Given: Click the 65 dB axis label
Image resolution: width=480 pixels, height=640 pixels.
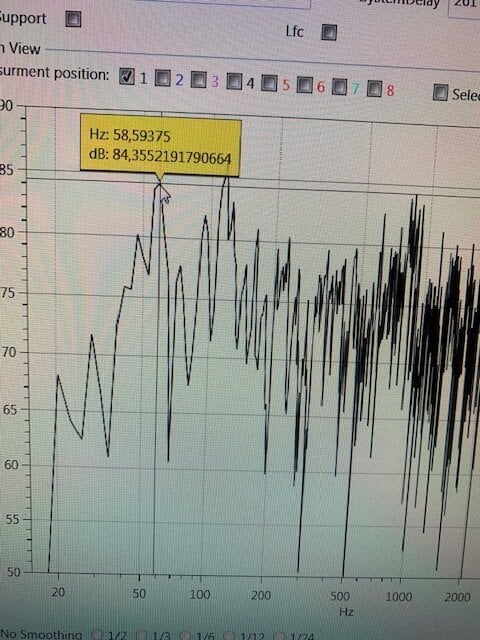Looking at the screenshot, I should pyautogui.click(x=9, y=409).
